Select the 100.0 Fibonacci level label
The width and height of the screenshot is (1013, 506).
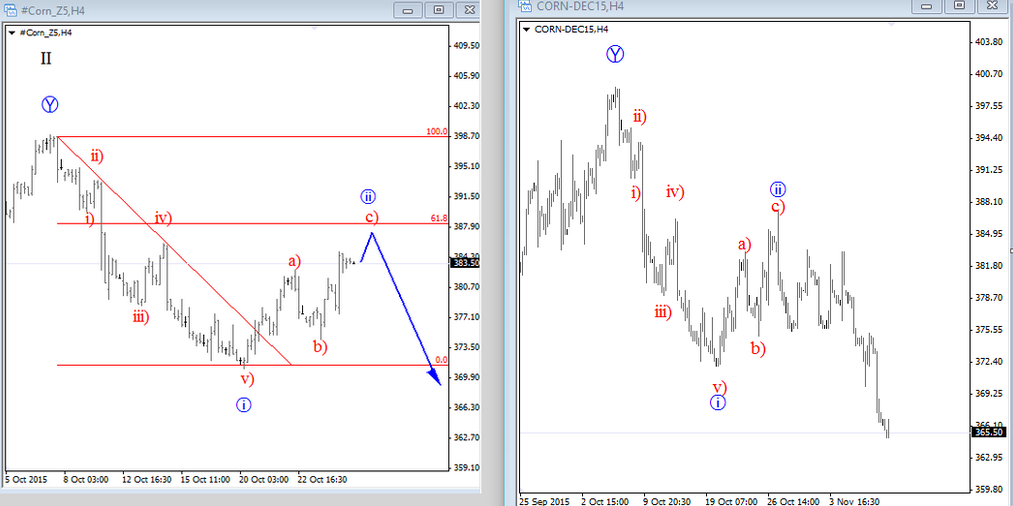click(x=436, y=131)
